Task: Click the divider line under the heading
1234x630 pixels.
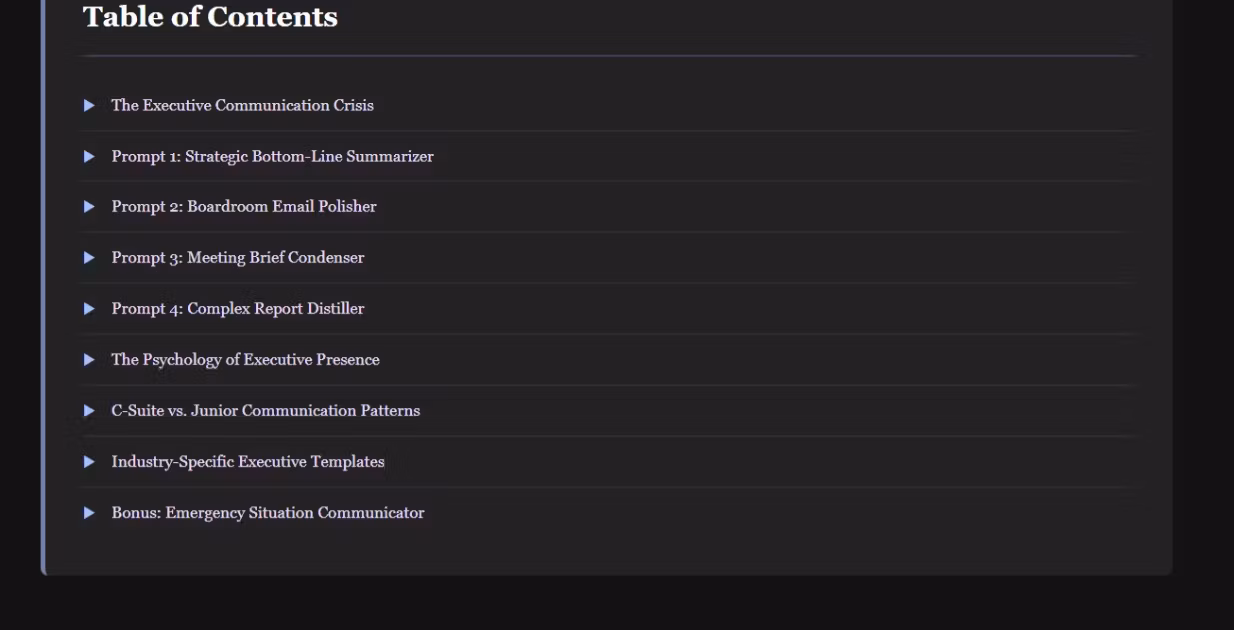Action: pos(608,56)
